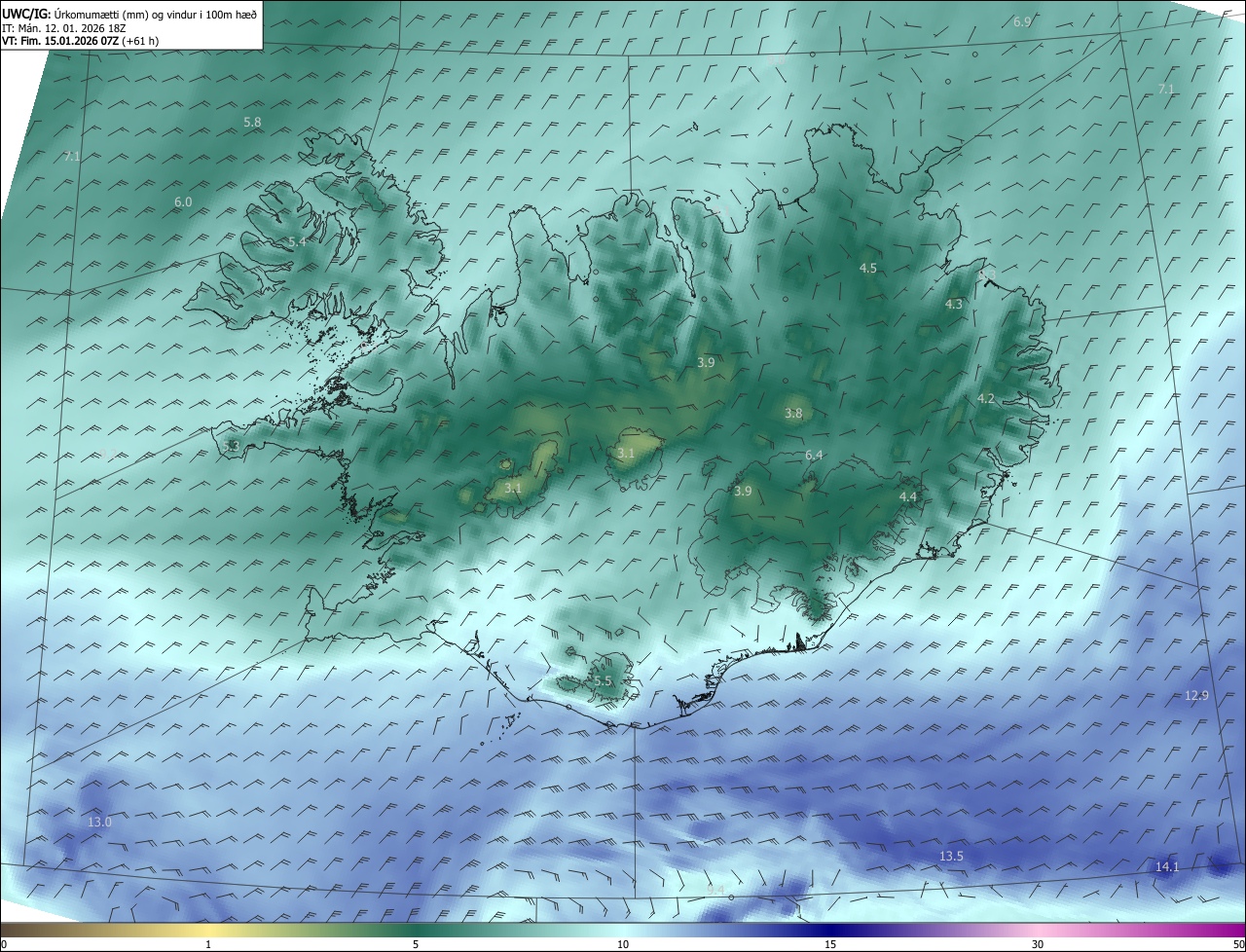The height and width of the screenshot is (952, 1246).
Task: Click the 6.9 value label
Action: pyautogui.click(x=1022, y=21)
